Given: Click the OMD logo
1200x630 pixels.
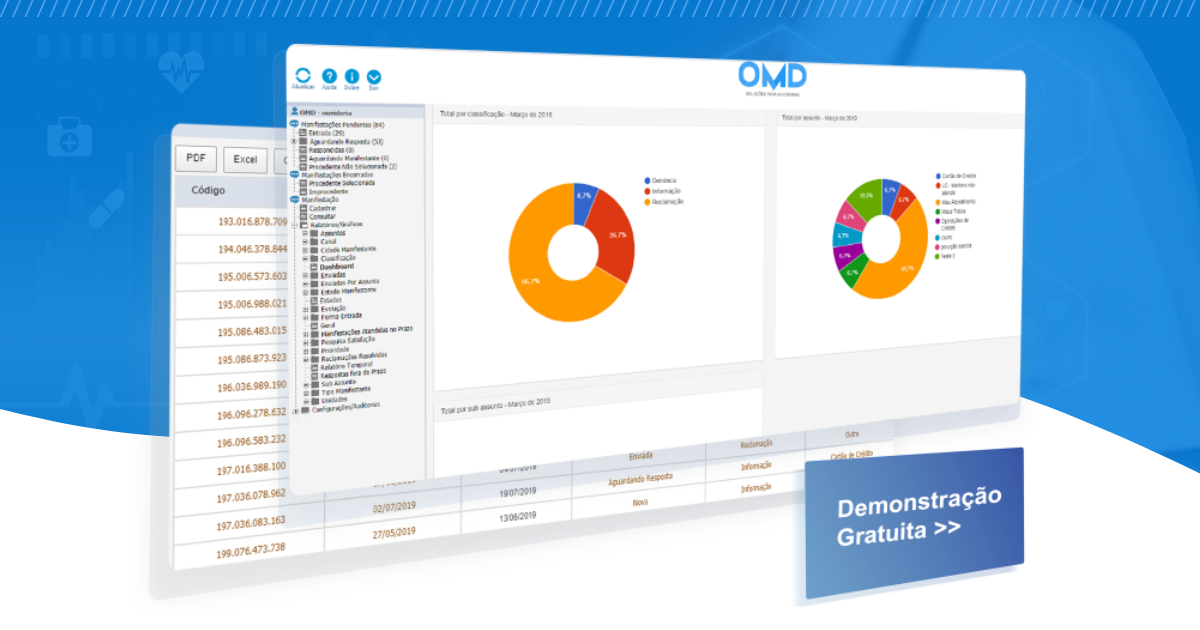Looking at the screenshot, I should (772, 75).
